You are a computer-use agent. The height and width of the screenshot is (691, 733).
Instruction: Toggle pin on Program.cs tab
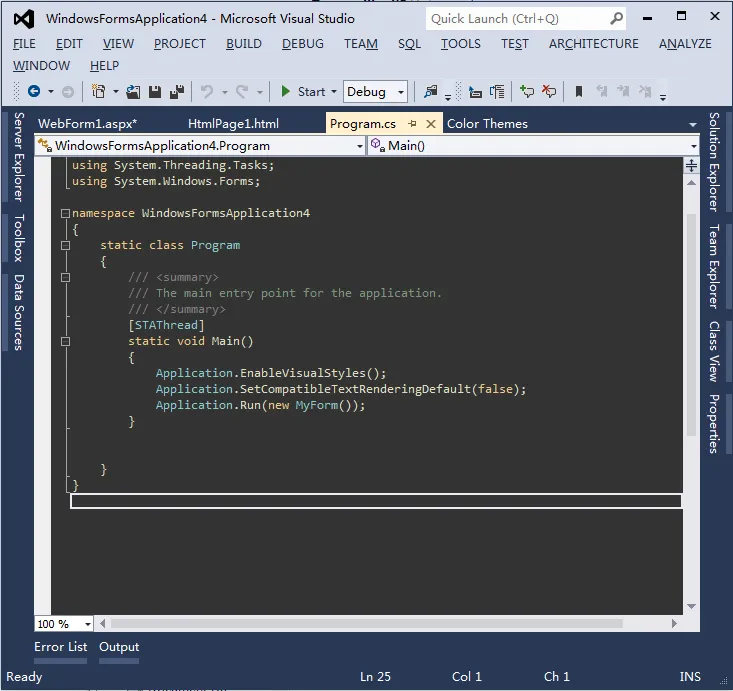pos(412,123)
